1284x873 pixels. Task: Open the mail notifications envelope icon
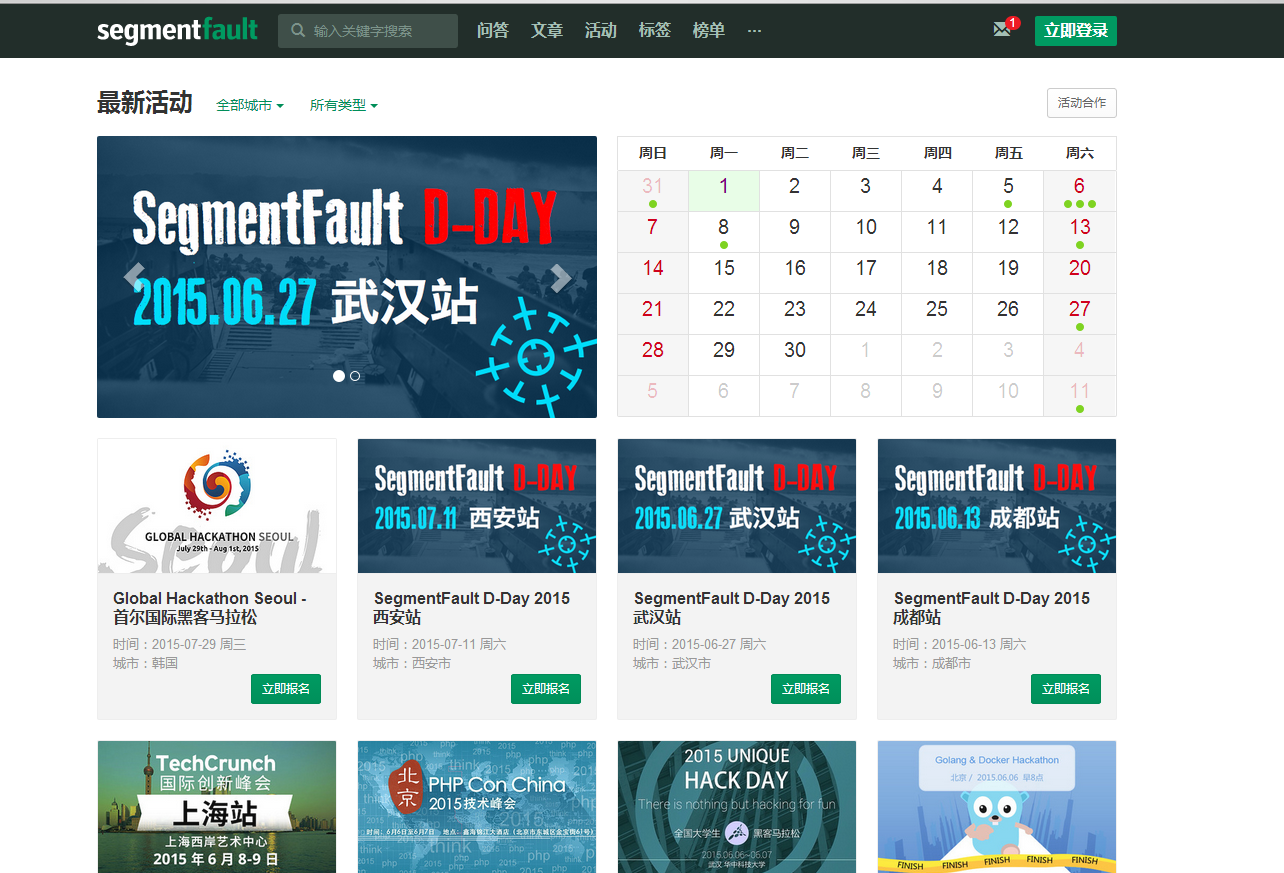click(1002, 30)
